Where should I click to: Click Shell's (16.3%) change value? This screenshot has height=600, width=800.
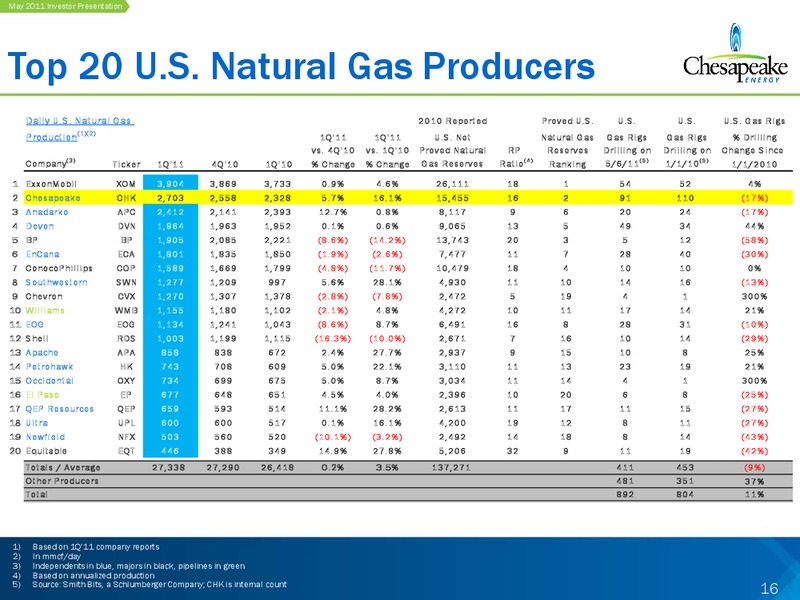click(333, 338)
